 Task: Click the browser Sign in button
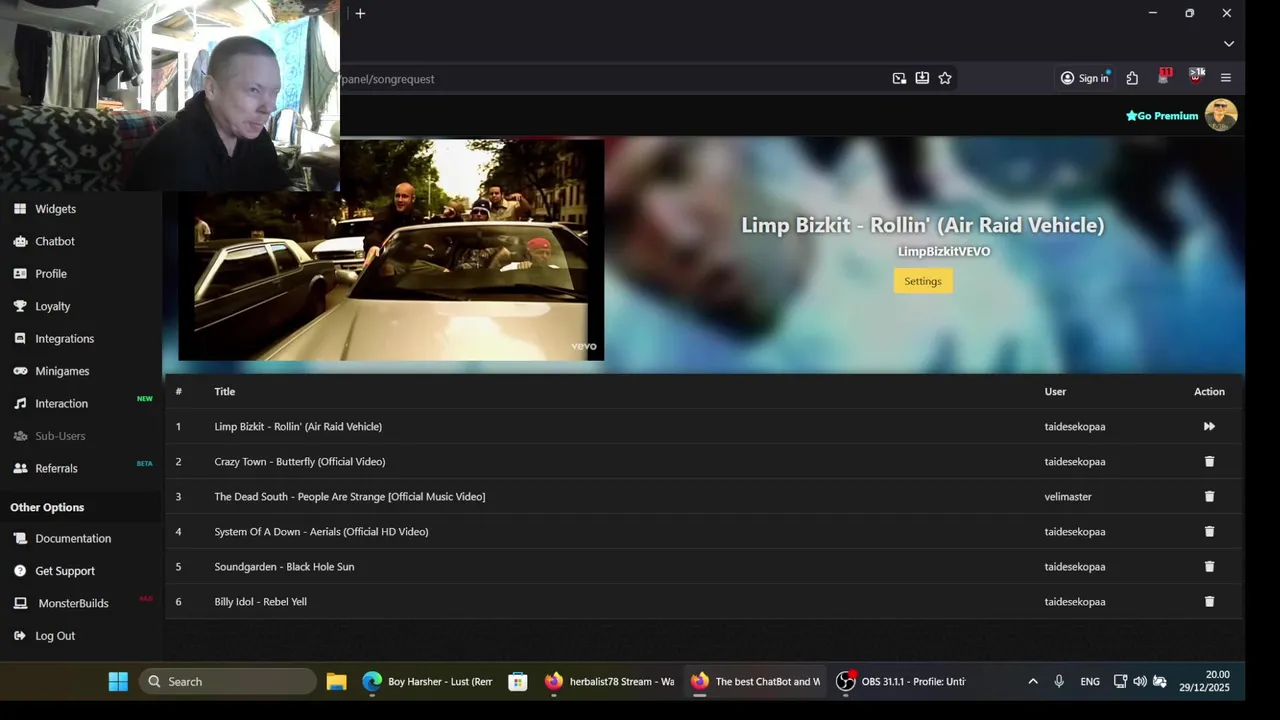coord(1085,78)
